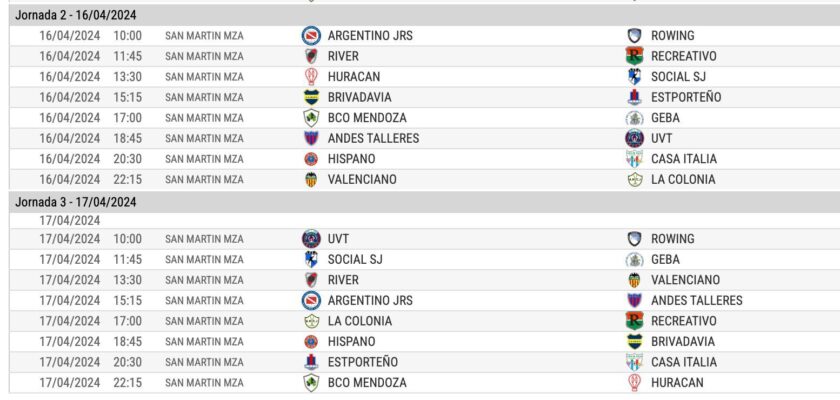840x400 pixels.
Task: Select GEBA team name in Jornada 2
Action: [x=665, y=117]
